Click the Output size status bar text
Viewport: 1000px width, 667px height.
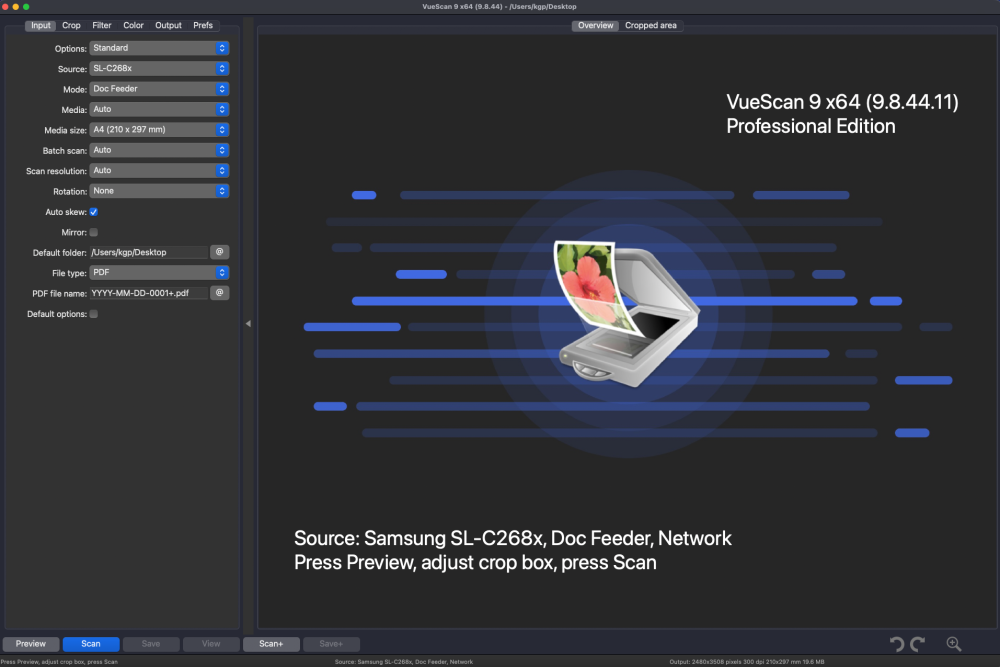[x=746, y=662]
